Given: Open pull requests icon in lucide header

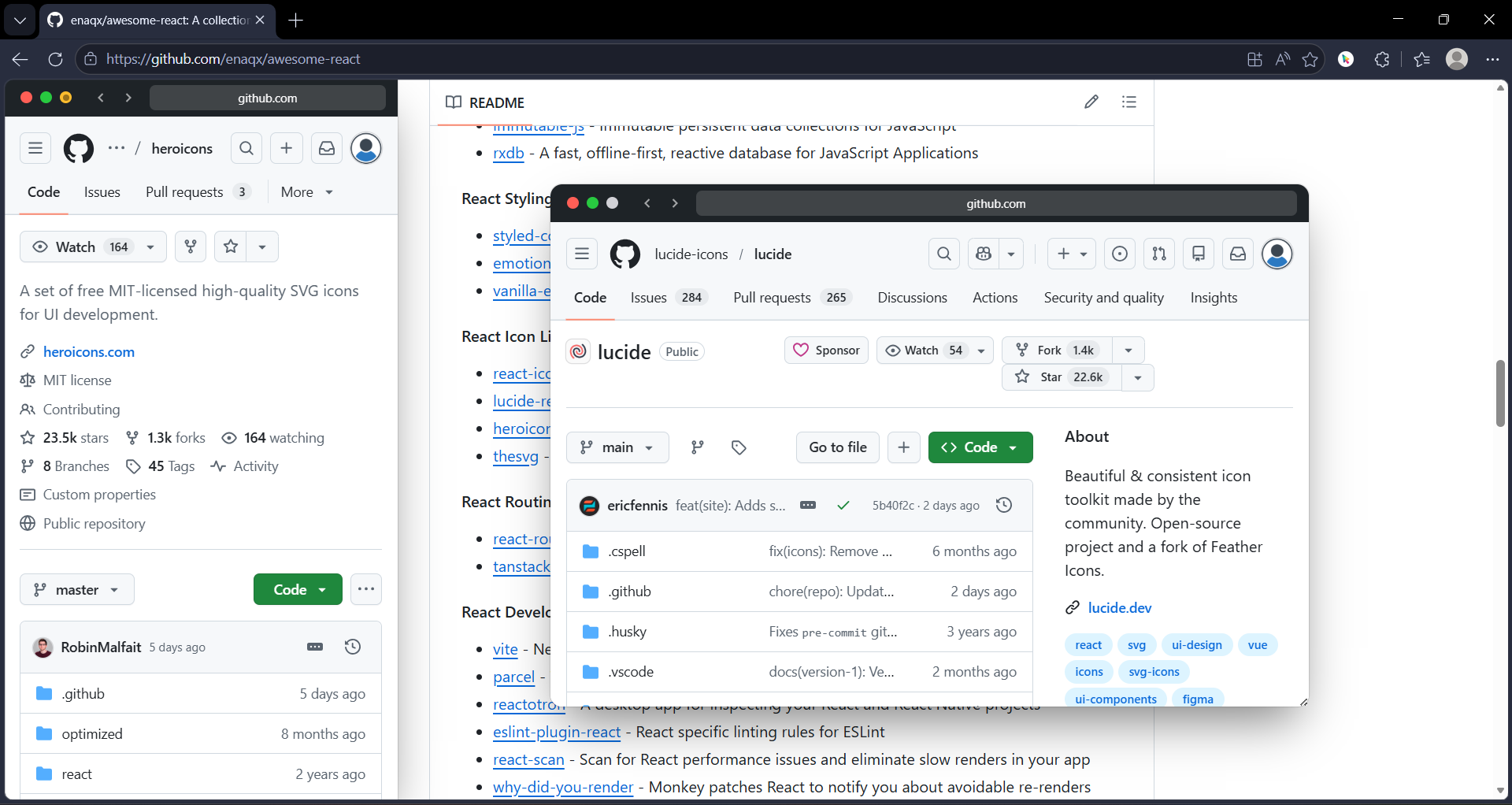Looking at the screenshot, I should tap(1159, 254).
